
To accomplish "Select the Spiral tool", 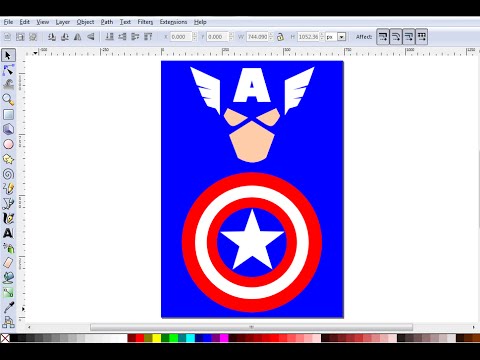I will click(x=8, y=174).
